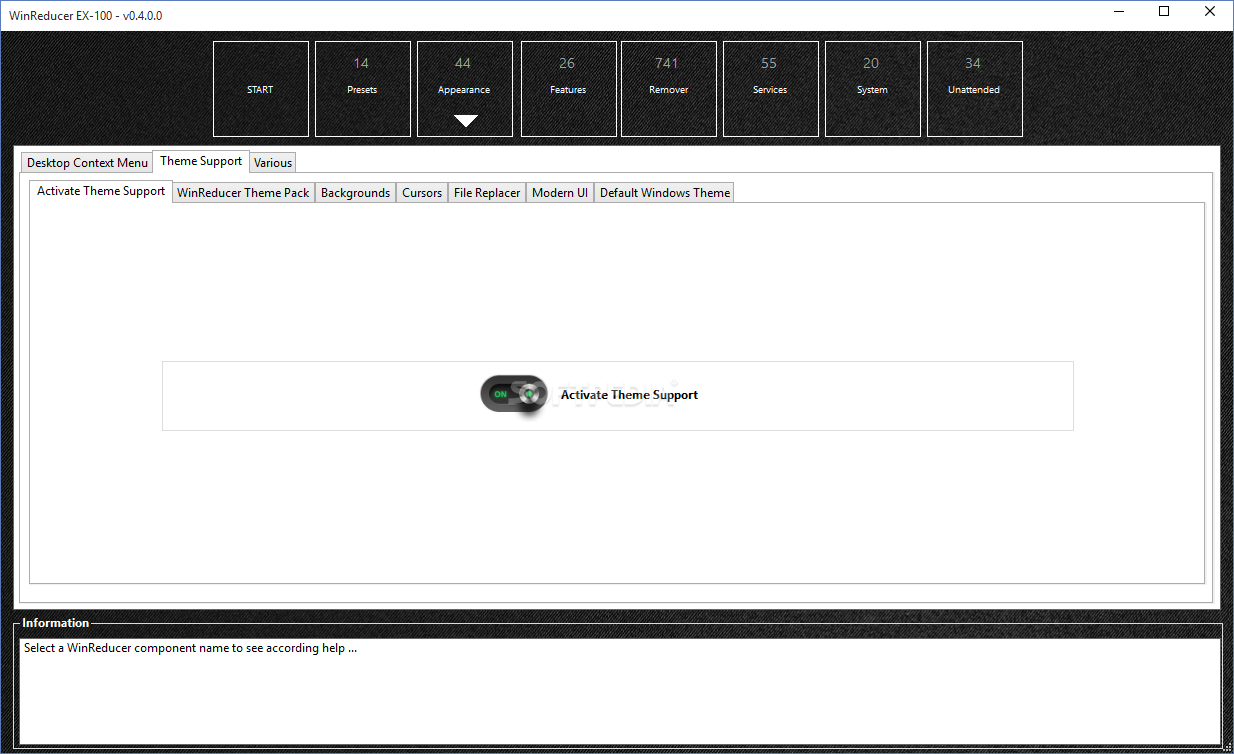Image resolution: width=1234 pixels, height=754 pixels.
Task: Open the Services tile
Action: 771,89
